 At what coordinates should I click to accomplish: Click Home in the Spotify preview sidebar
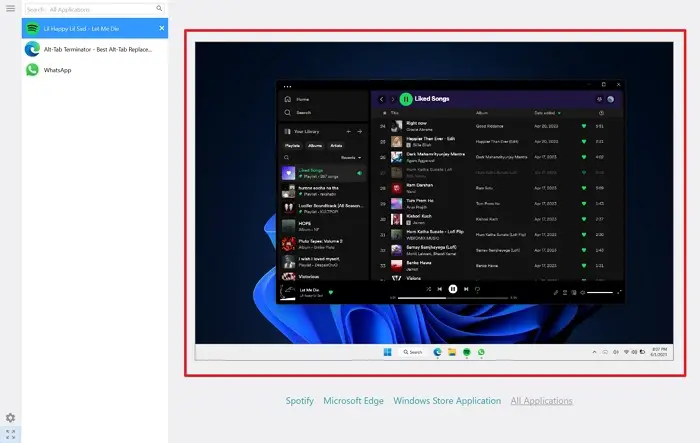(297, 99)
